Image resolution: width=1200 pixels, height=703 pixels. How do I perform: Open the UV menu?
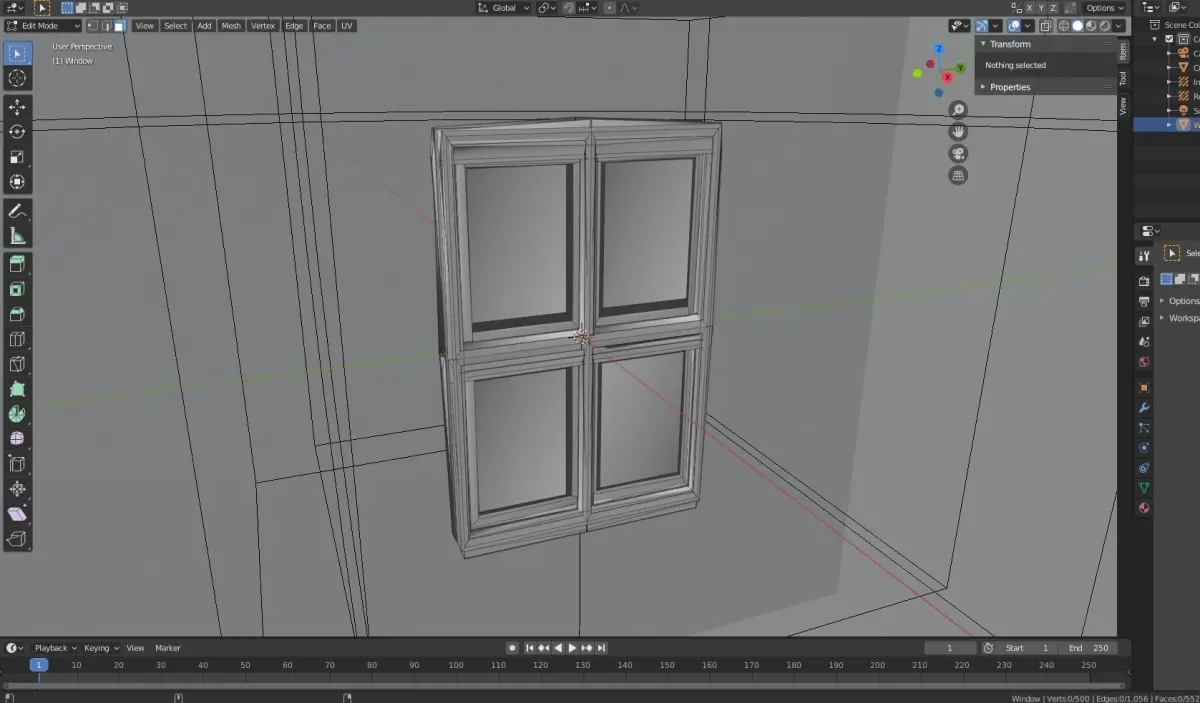pos(347,26)
